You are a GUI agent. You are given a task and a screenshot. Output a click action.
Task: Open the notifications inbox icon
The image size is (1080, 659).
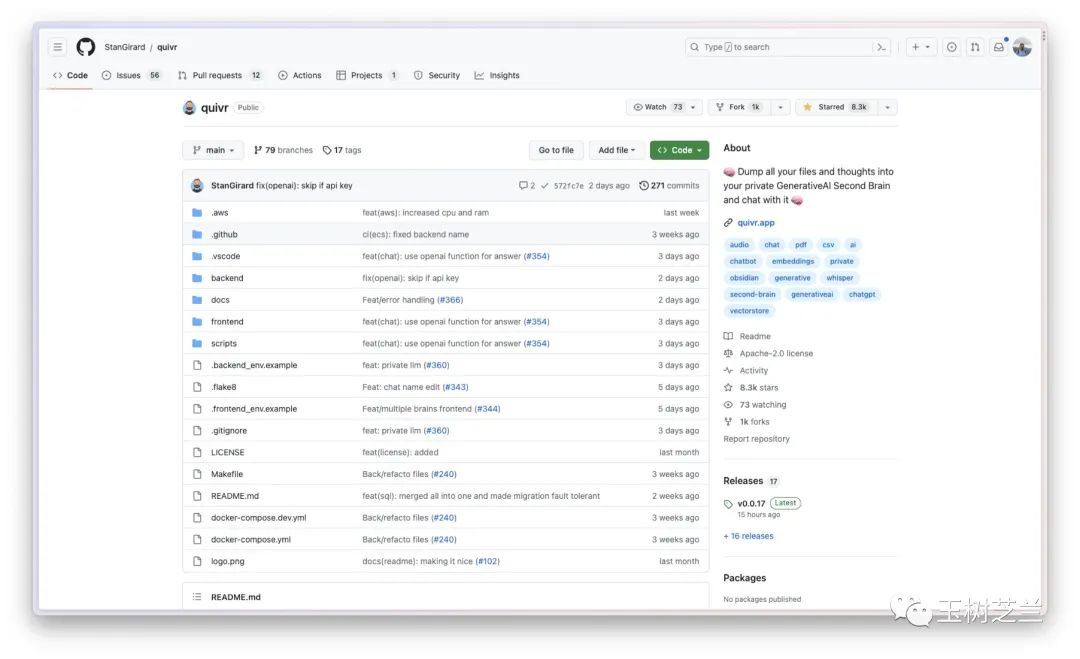[998, 47]
